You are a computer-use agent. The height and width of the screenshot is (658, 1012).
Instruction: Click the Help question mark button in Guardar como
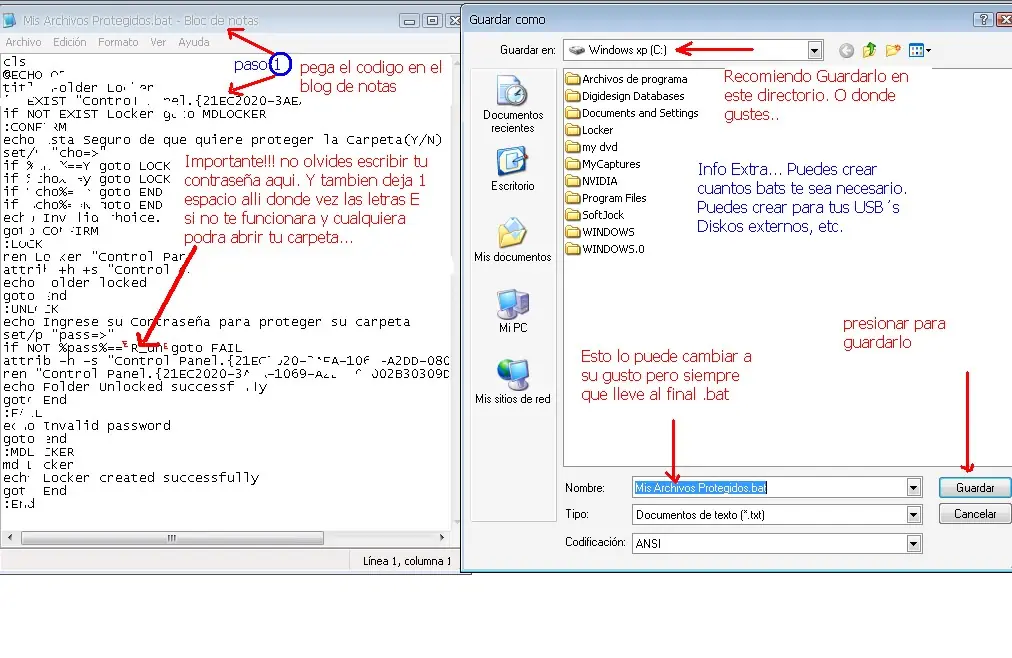coord(983,20)
